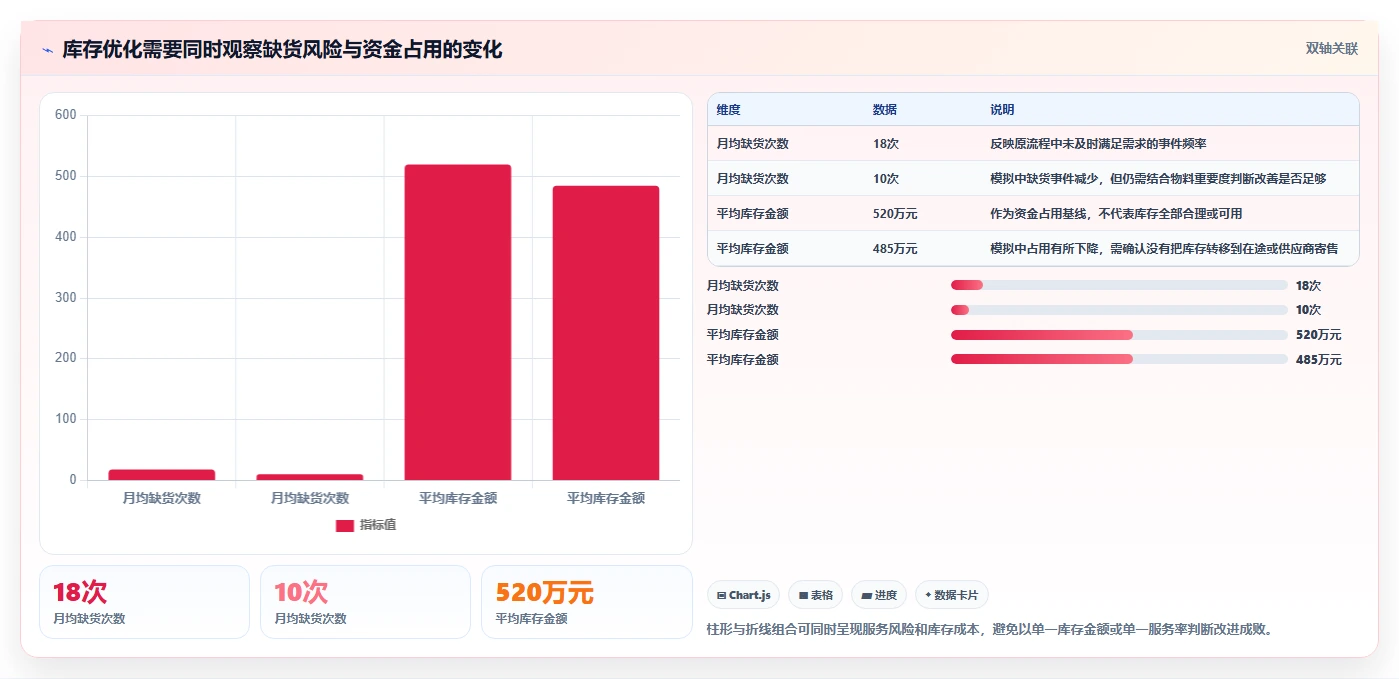The width and height of the screenshot is (1399, 679).
Task: Click the 说明 table column header
Action: [1002, 109]
